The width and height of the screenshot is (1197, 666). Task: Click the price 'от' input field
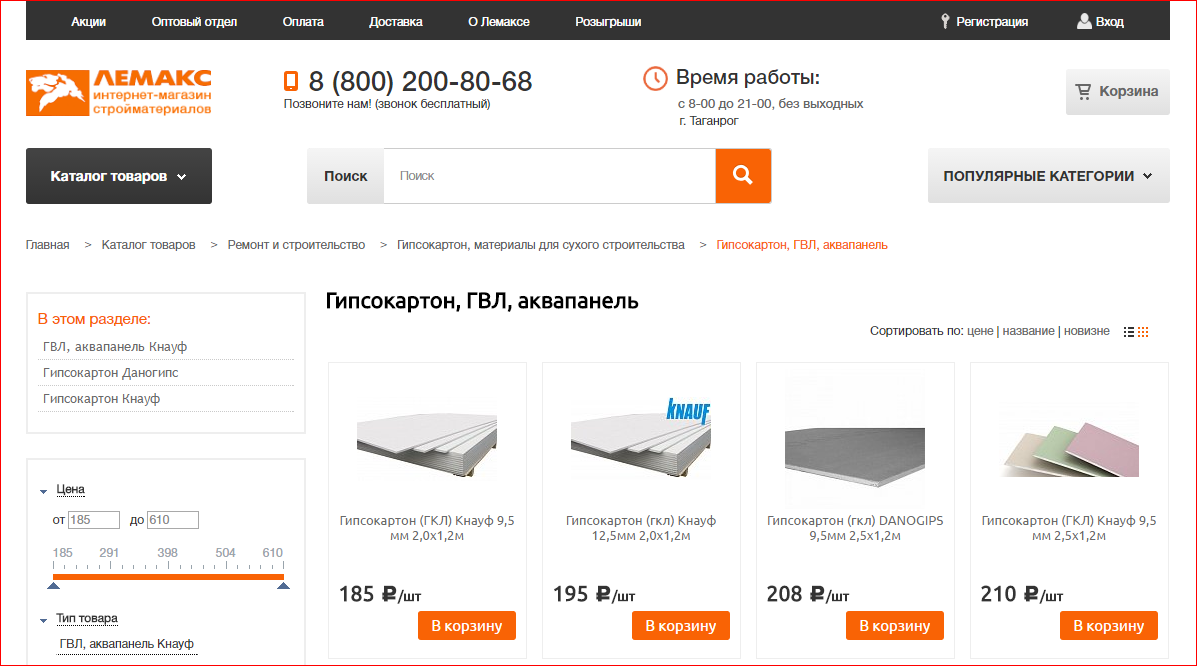point(94,520)
